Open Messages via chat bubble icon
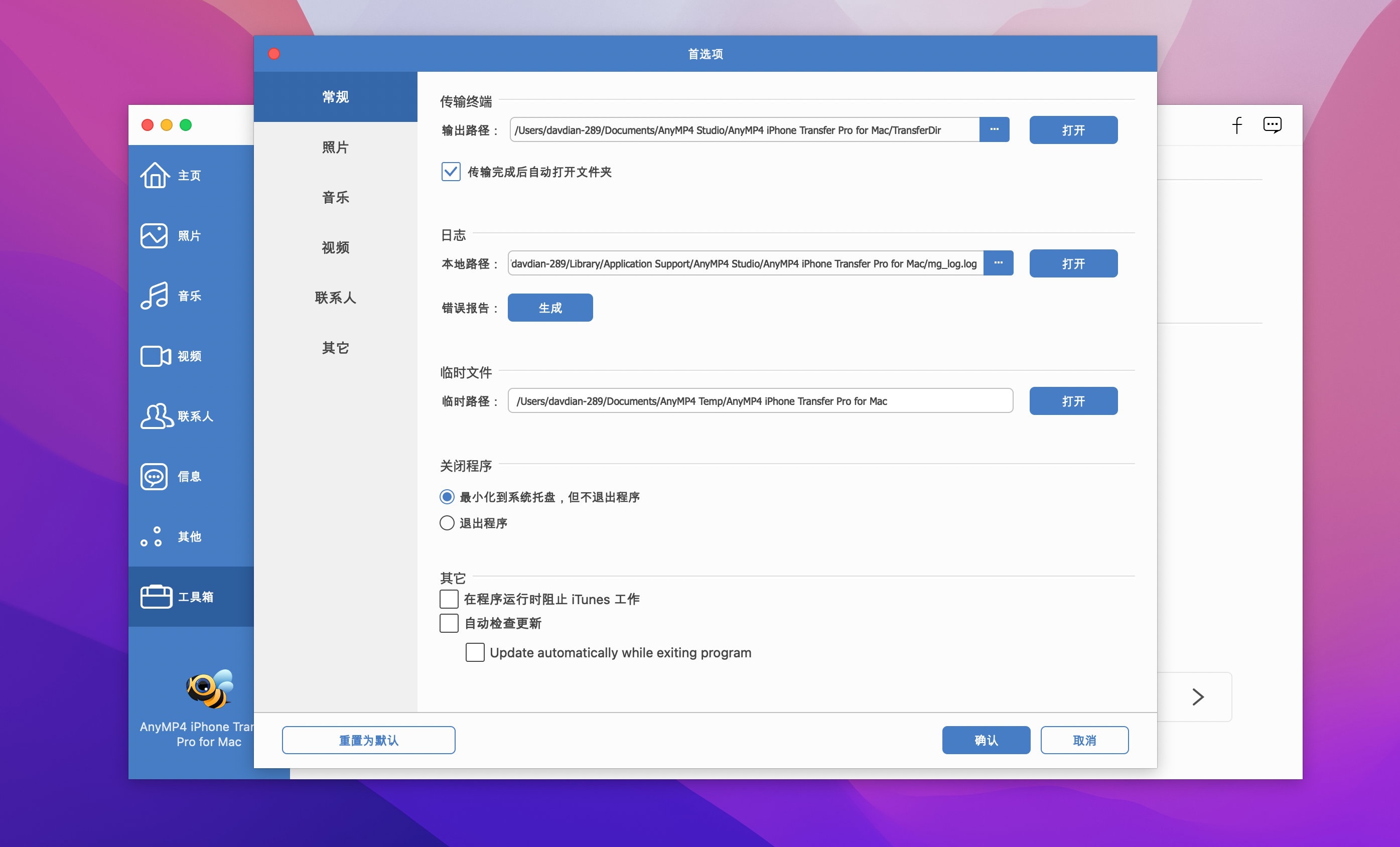The height and width of the screenshot is (847, 1400). tap(154, 476)
